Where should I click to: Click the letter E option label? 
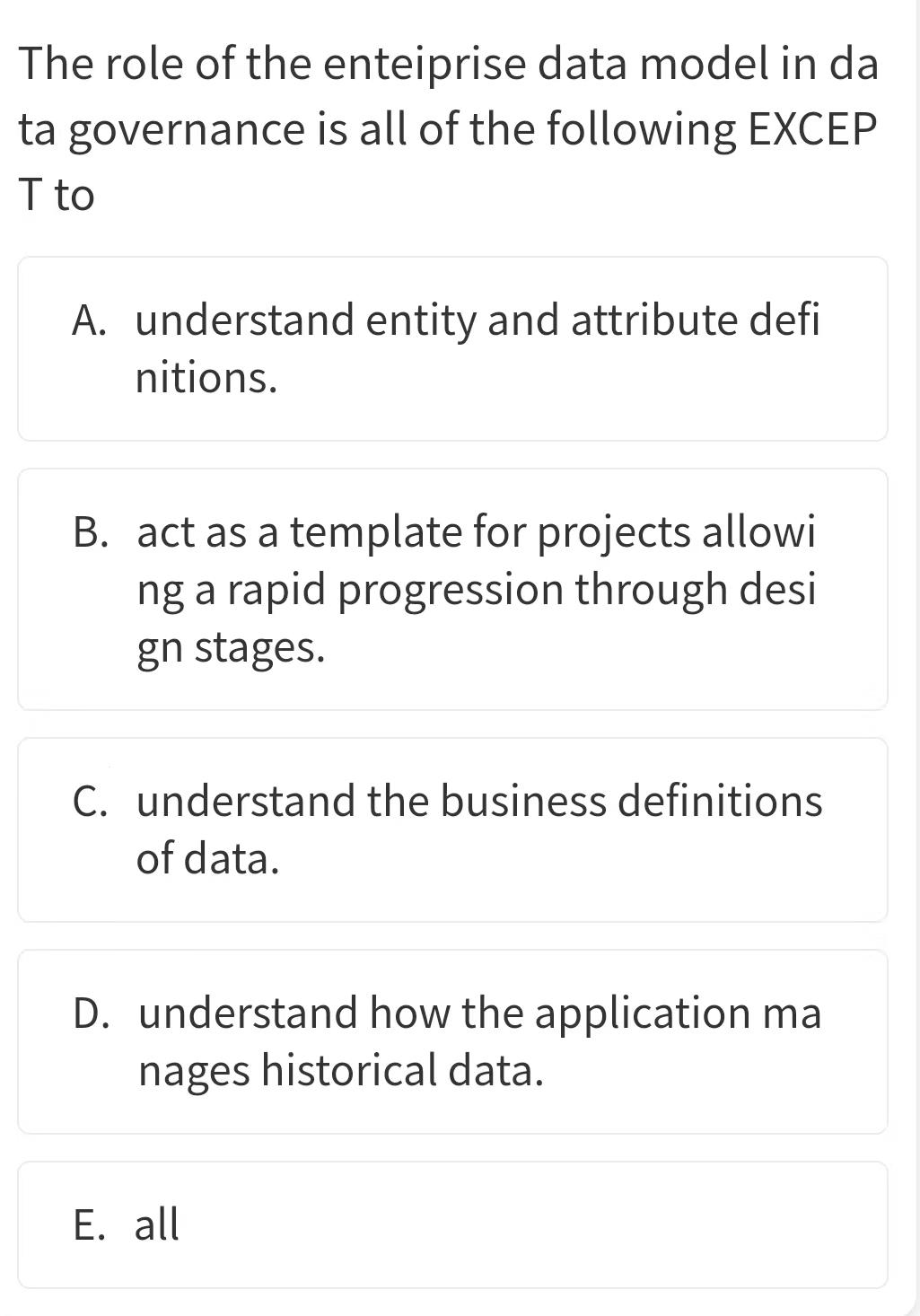(x=90, y=1224)
